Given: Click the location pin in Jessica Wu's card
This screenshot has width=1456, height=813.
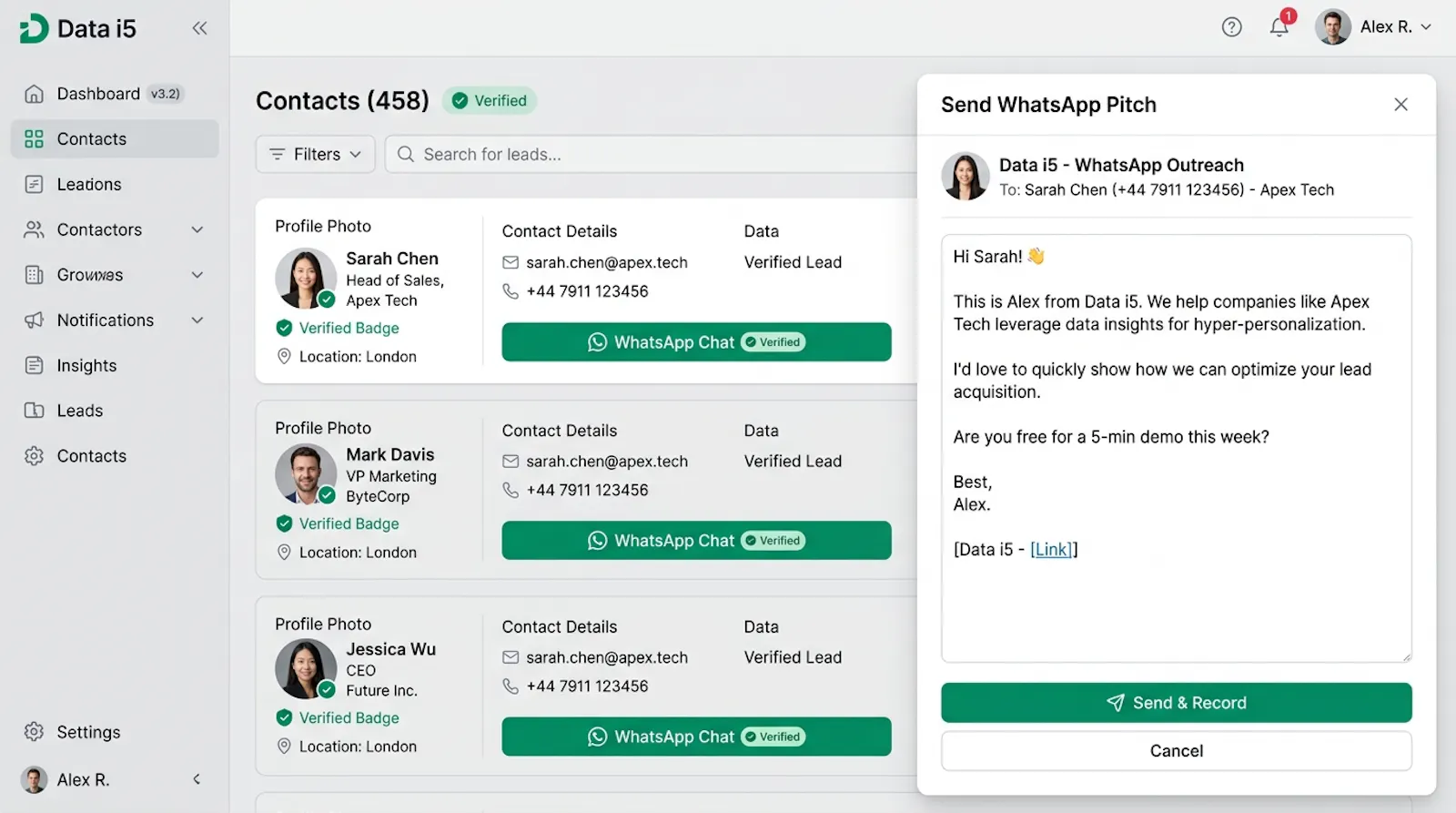Looking at the screenshot, I should pos(284,747).
